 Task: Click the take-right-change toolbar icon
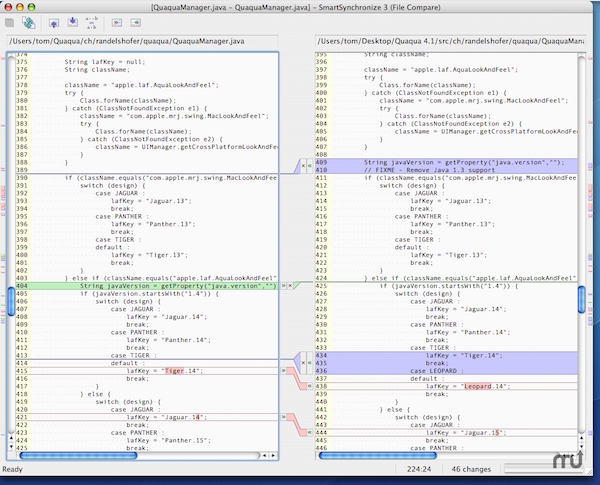137,20
